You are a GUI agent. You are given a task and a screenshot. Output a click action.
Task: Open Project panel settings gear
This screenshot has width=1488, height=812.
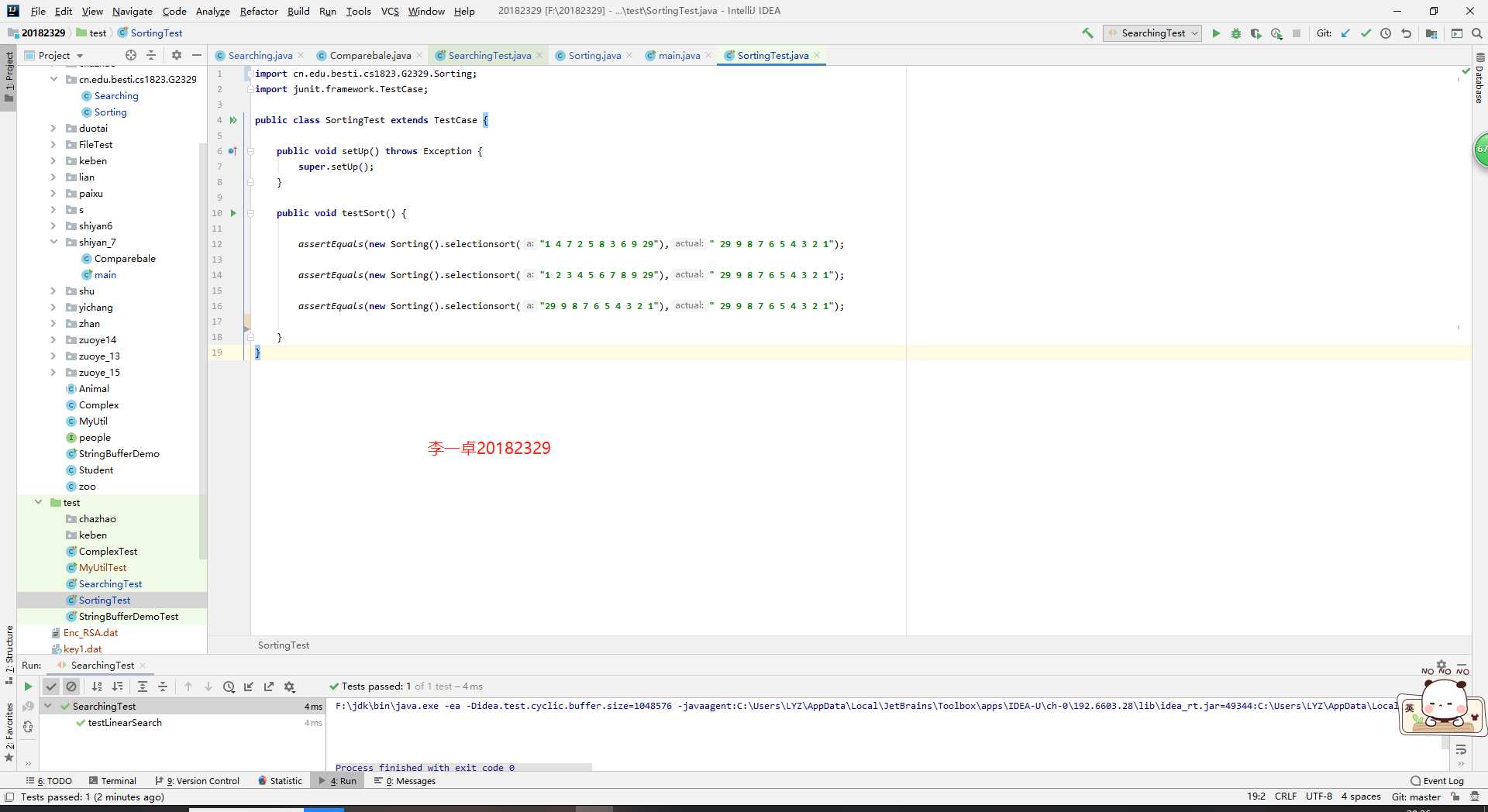pyautogui.click(x=177, y=55)
